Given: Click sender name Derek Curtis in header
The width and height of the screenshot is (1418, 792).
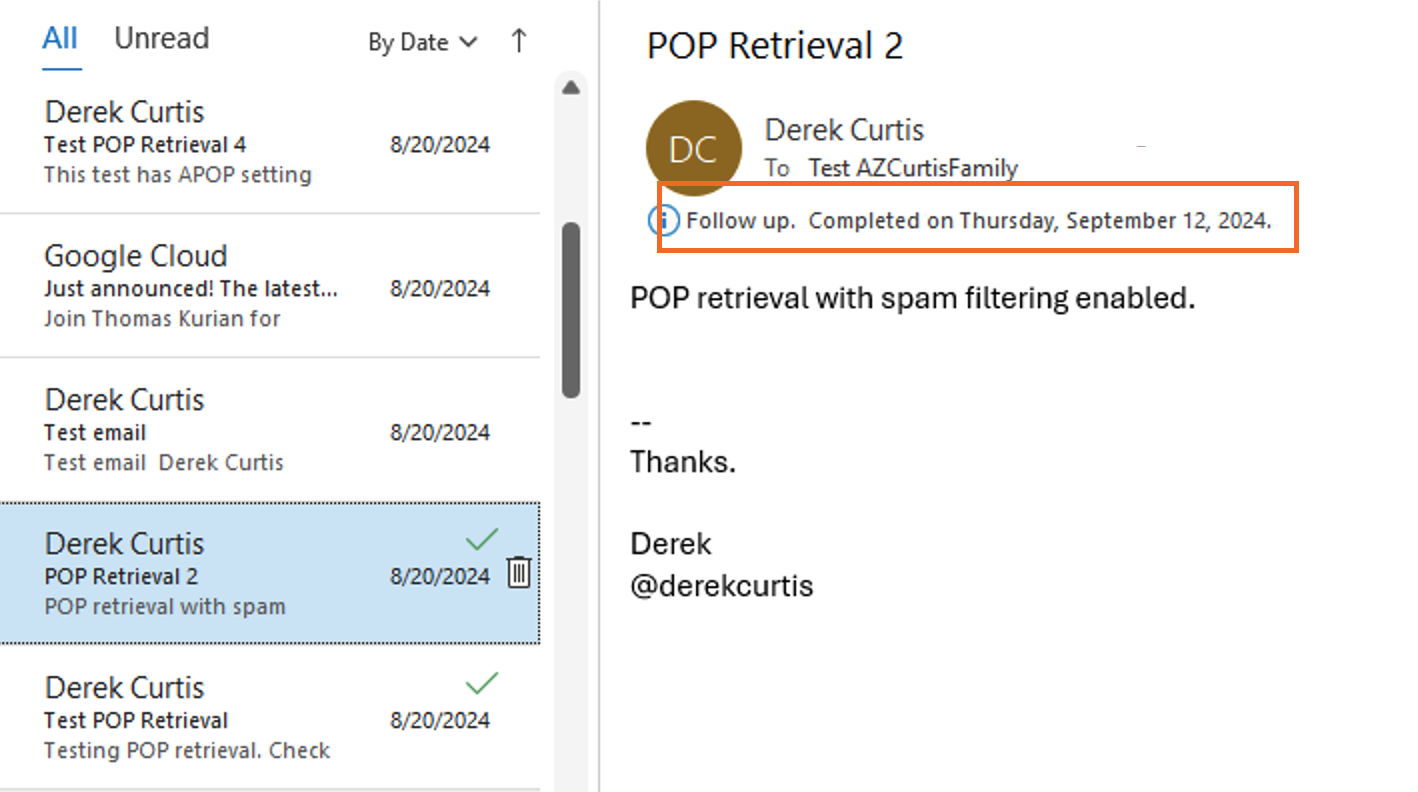Looking at the screenshot, I should [x=844, y=129].
